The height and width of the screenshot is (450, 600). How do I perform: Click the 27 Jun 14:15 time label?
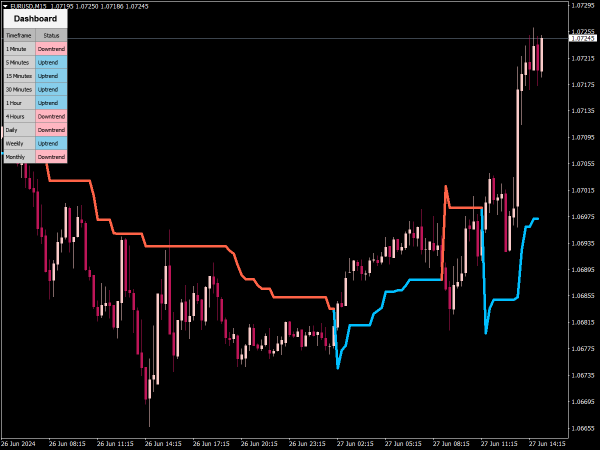click(x=547, y=444)
